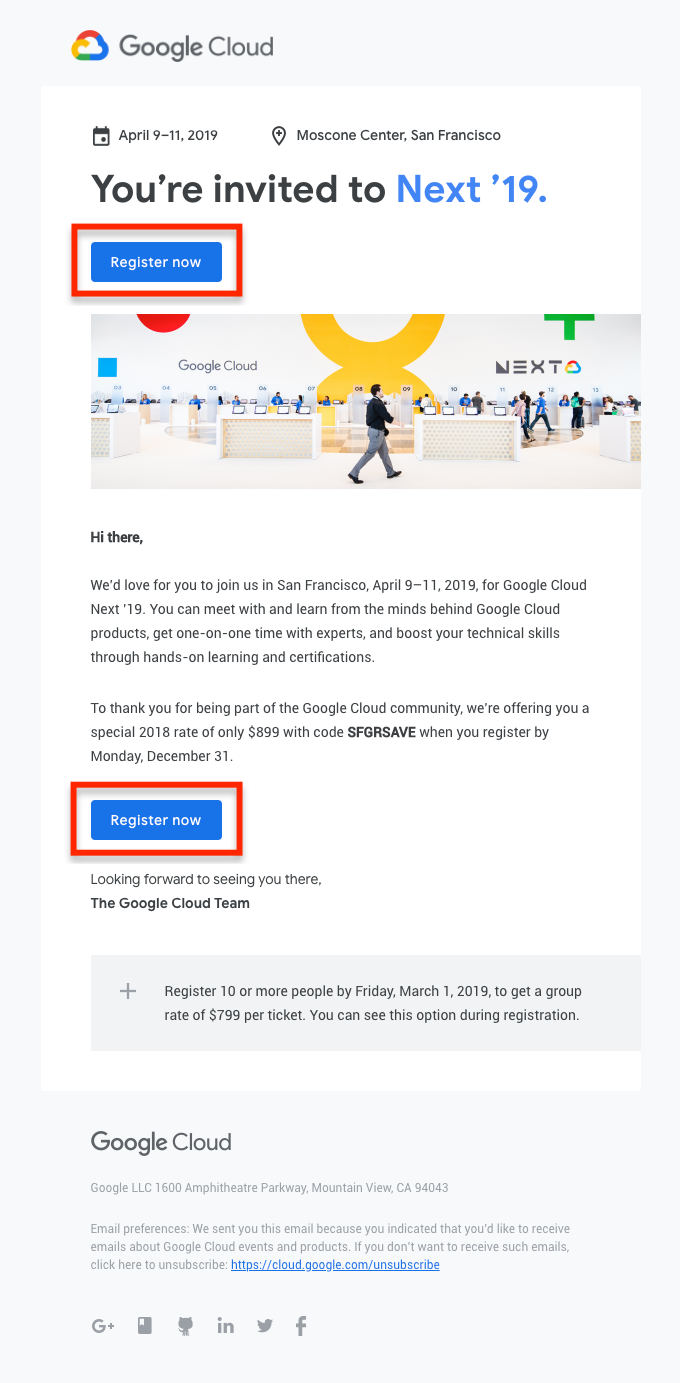Visit the LinkedIn icon link
The height and width of the screenshot is (1383, 680).
pyautogui.click(x=225, y=1326)
